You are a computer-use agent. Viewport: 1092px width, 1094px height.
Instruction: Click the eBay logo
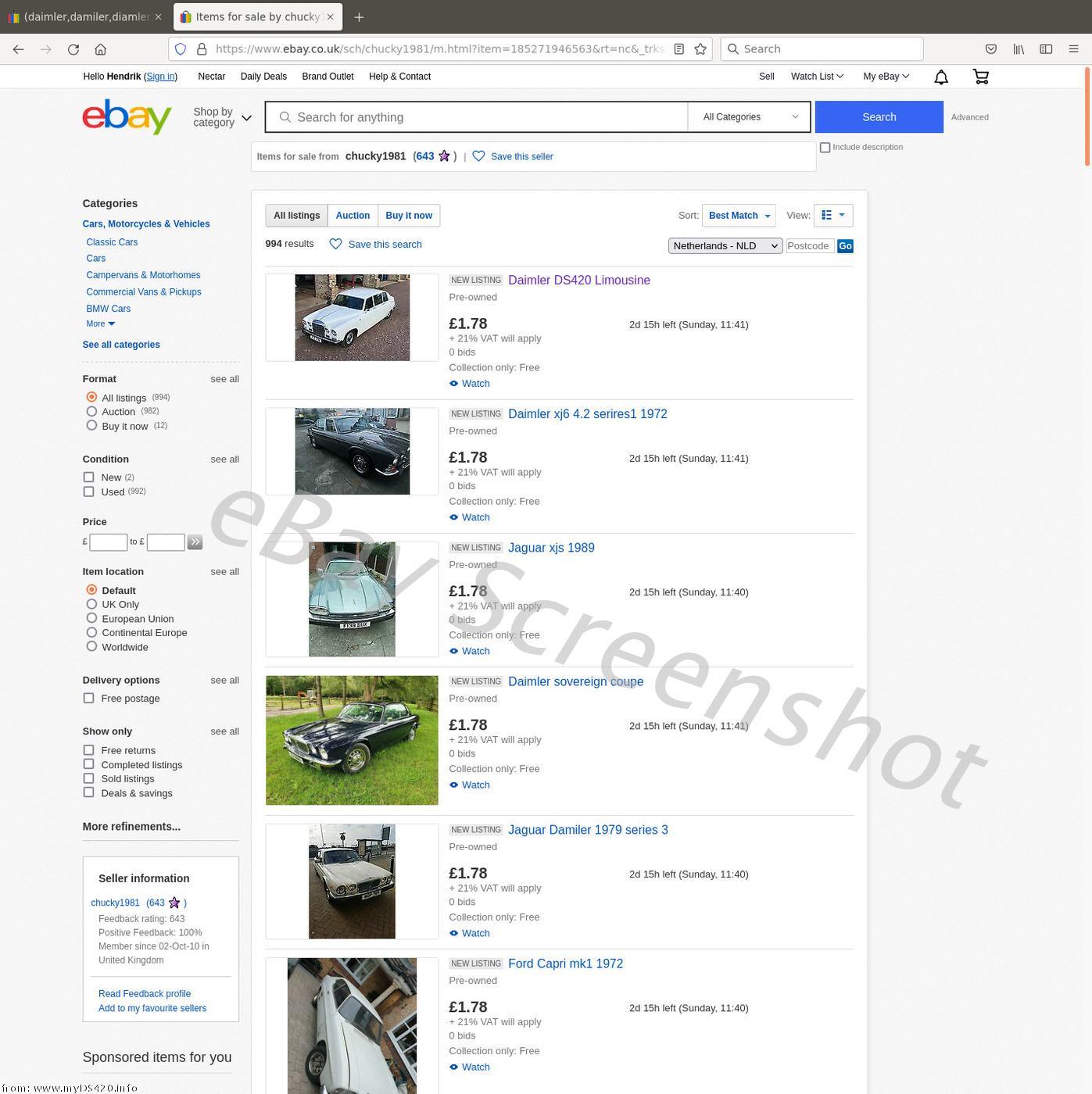(127, 117)
